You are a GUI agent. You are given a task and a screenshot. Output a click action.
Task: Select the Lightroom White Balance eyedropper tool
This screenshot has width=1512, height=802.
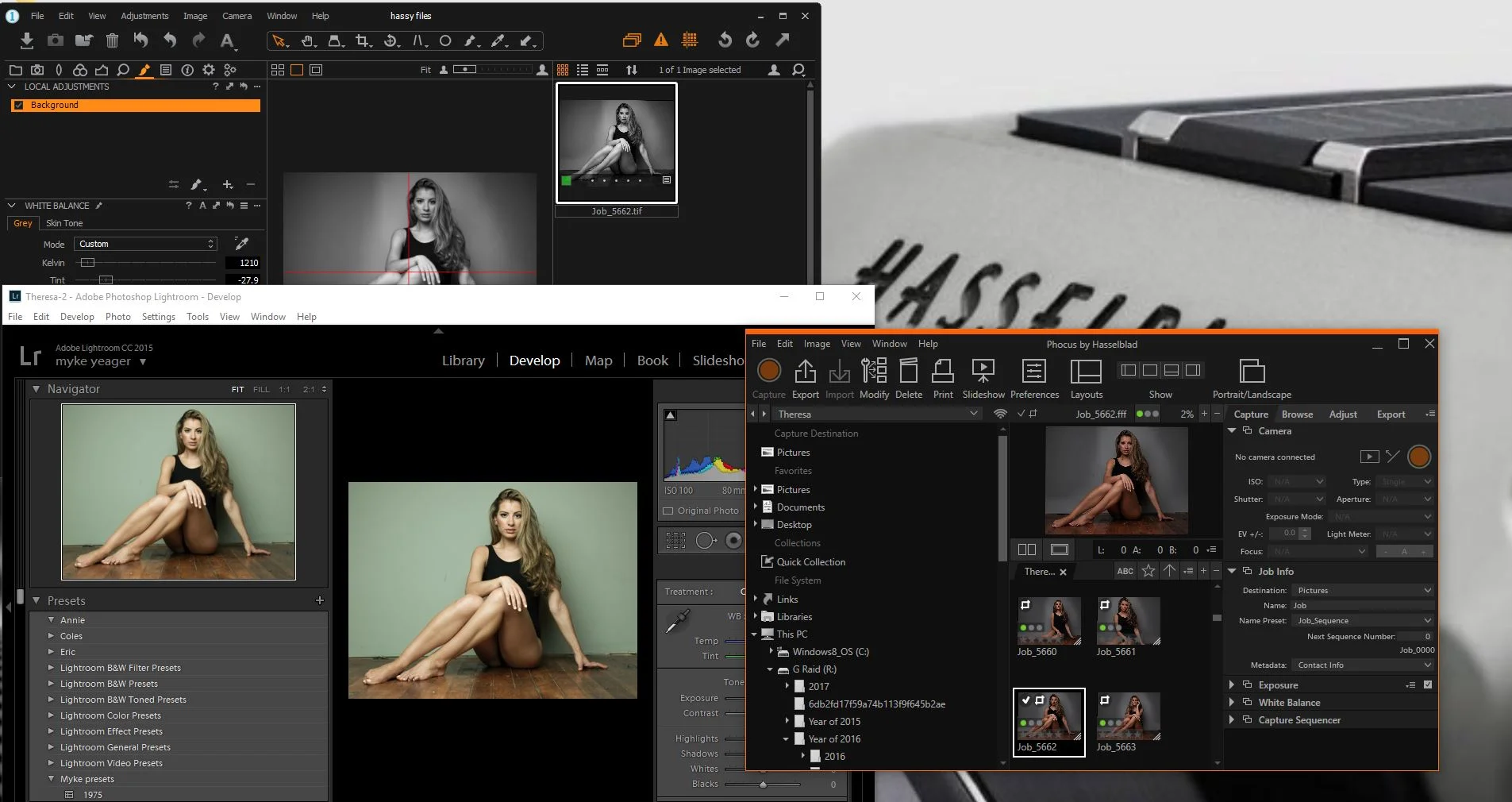point(677,620)
